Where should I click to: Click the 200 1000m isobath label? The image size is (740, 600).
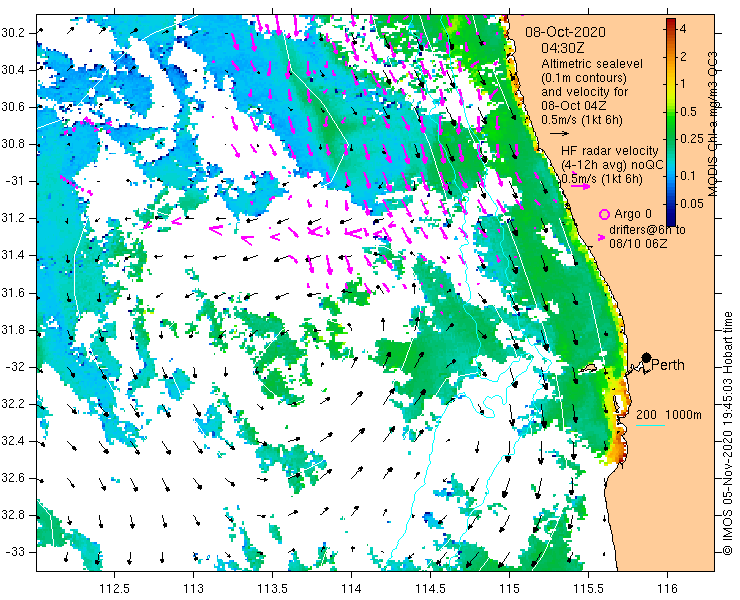[669, 415]
